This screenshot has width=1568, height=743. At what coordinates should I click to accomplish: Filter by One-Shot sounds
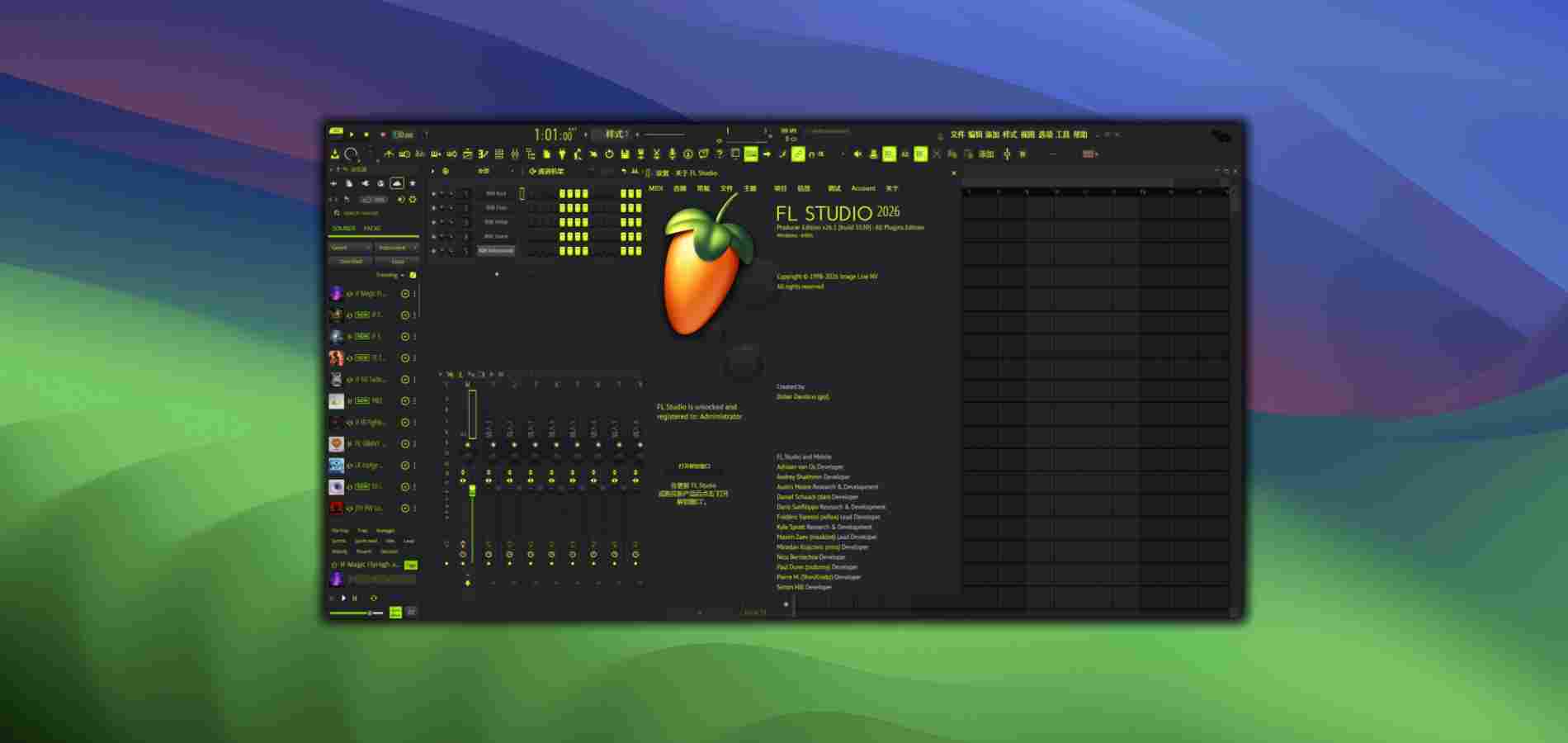[351, 261]
